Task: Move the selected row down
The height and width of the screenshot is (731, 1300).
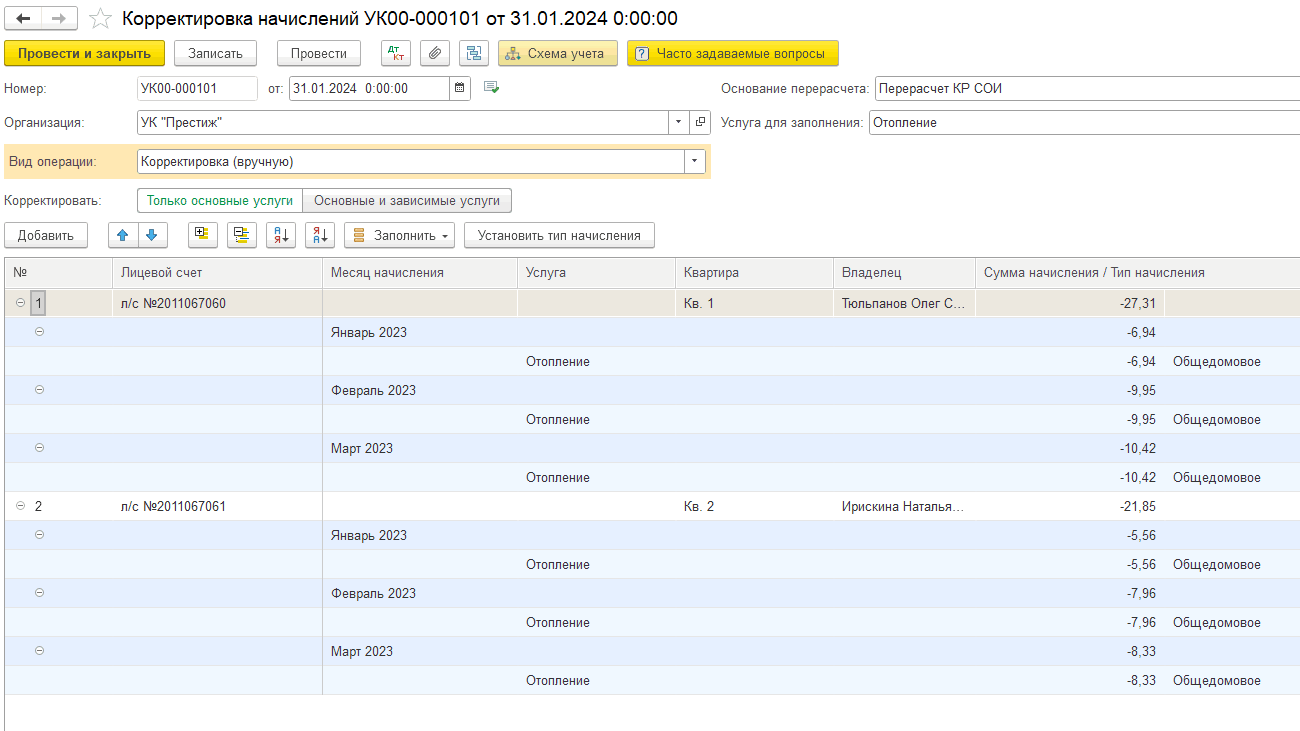Action: [151, 235]
